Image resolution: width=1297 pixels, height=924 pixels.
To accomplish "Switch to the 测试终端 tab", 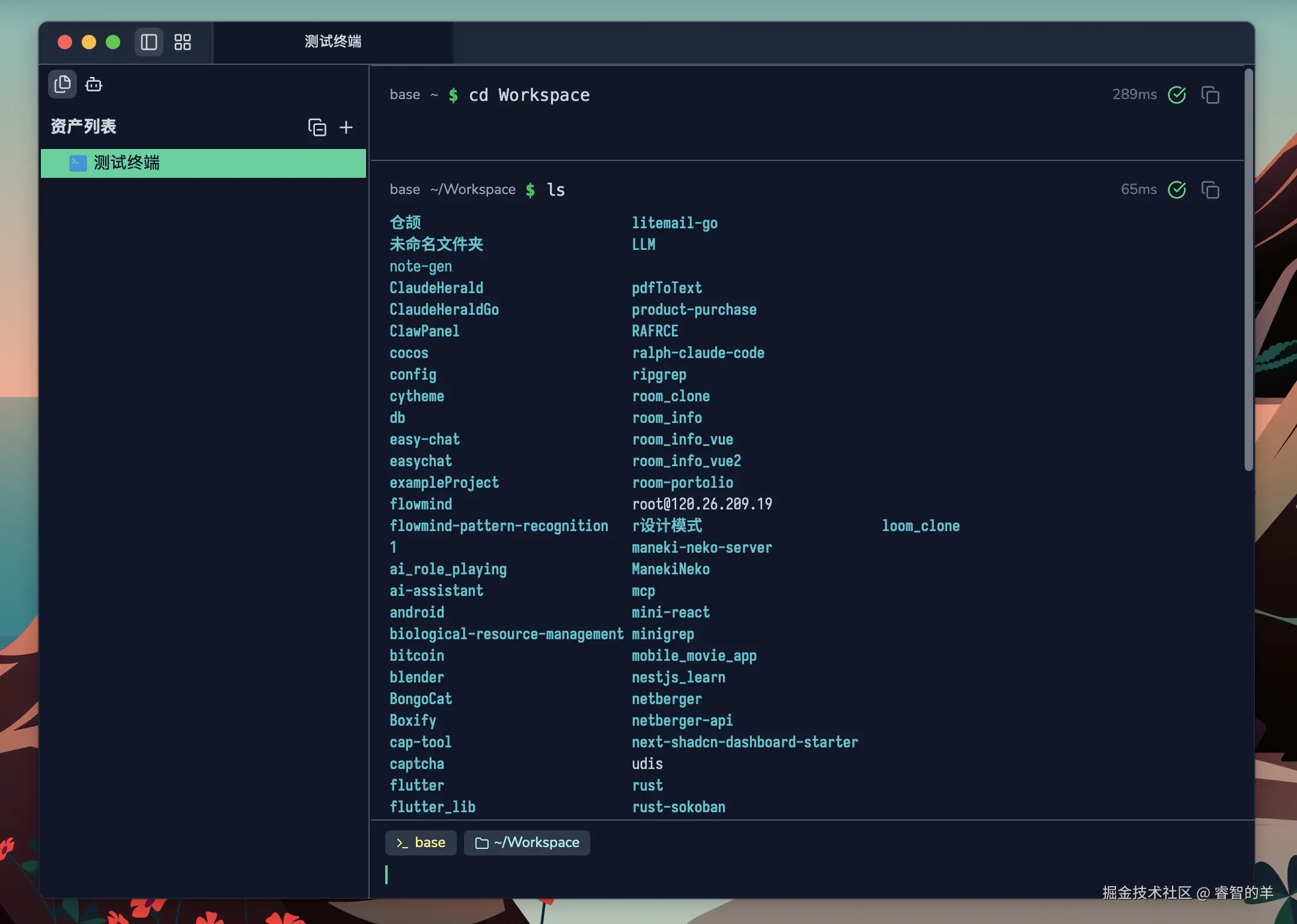I will pos(332,42).
